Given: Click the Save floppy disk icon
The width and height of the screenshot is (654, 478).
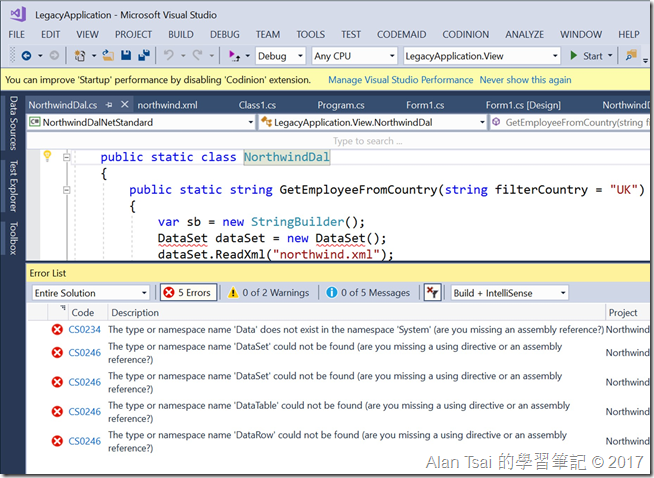Looking at the screenshot, I should pos(126,55).
